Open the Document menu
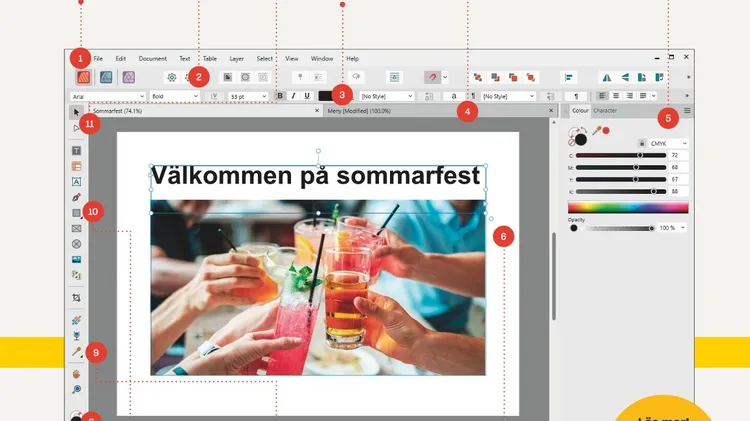The width and height of the screenshot is (750, 421). [x=153, y=58]
